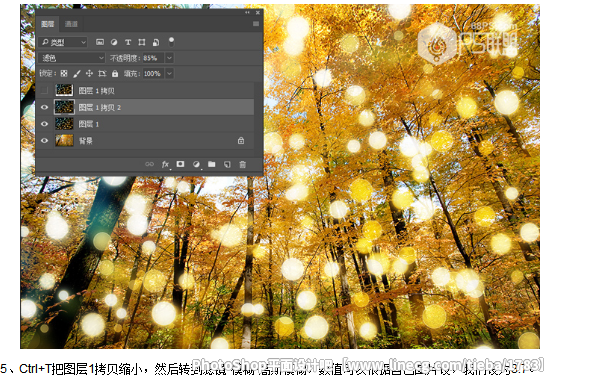Click the lock icon on 背景 layer

tap(241, 140)
